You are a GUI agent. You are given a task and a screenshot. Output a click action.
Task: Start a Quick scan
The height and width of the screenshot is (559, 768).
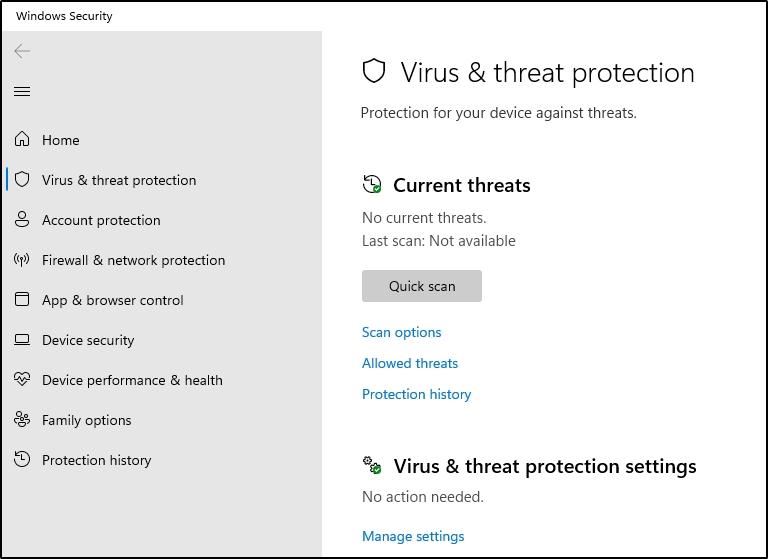[421, 286]
